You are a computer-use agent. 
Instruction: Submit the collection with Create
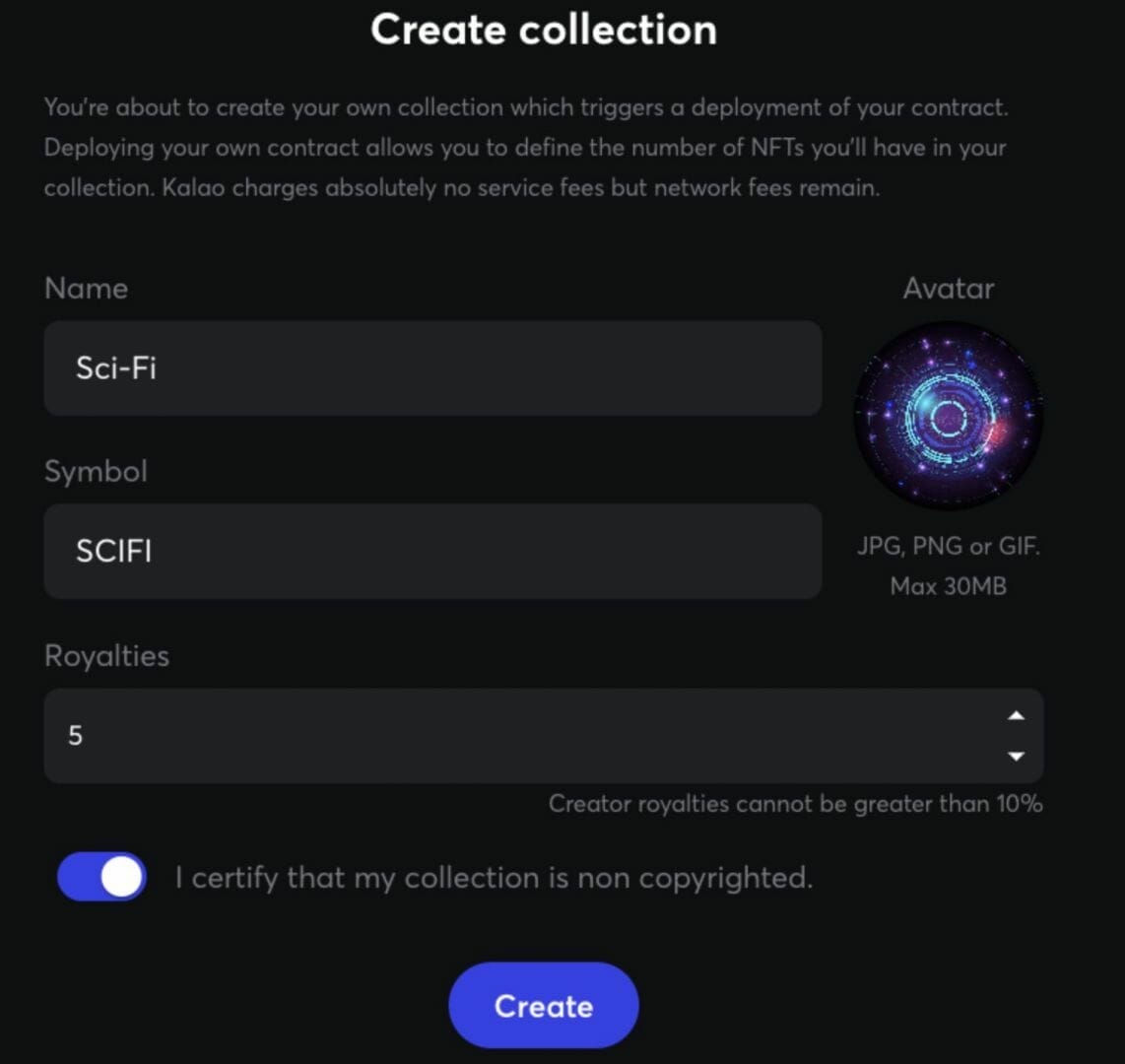[543, 1005]
